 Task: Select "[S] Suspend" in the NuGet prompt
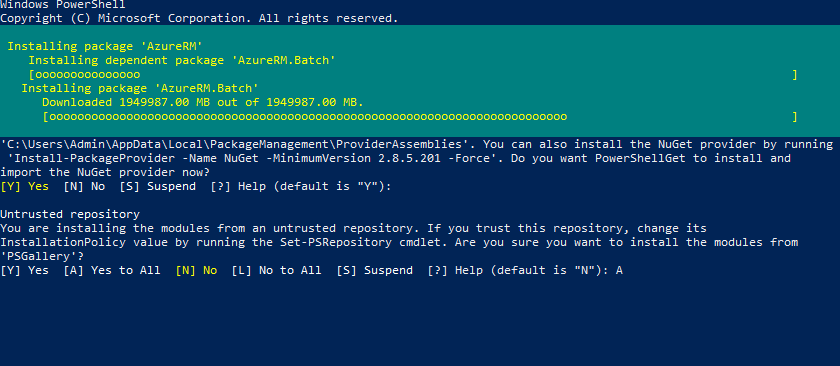click(158, 186)
